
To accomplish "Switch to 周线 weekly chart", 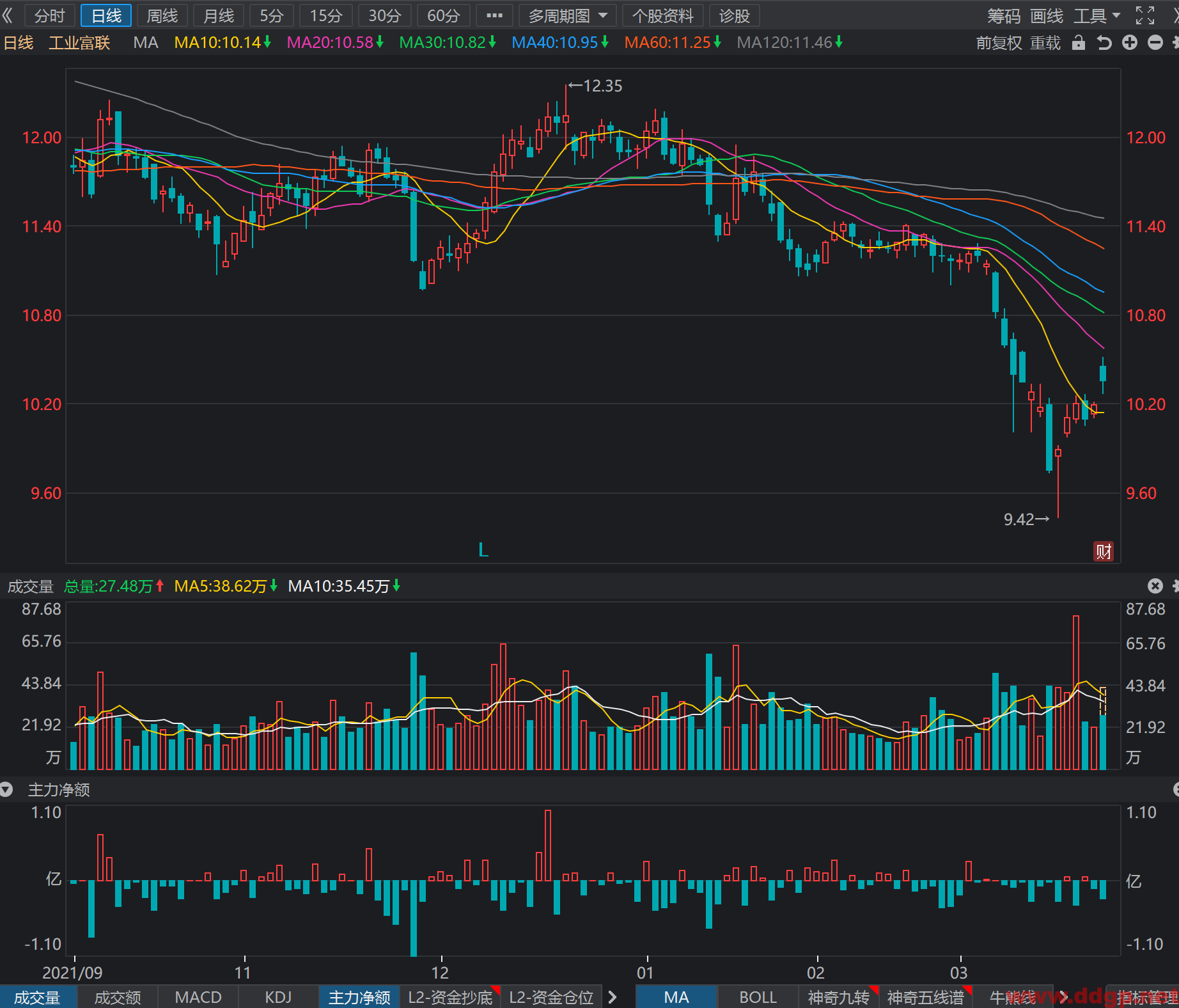I will 162,15.
